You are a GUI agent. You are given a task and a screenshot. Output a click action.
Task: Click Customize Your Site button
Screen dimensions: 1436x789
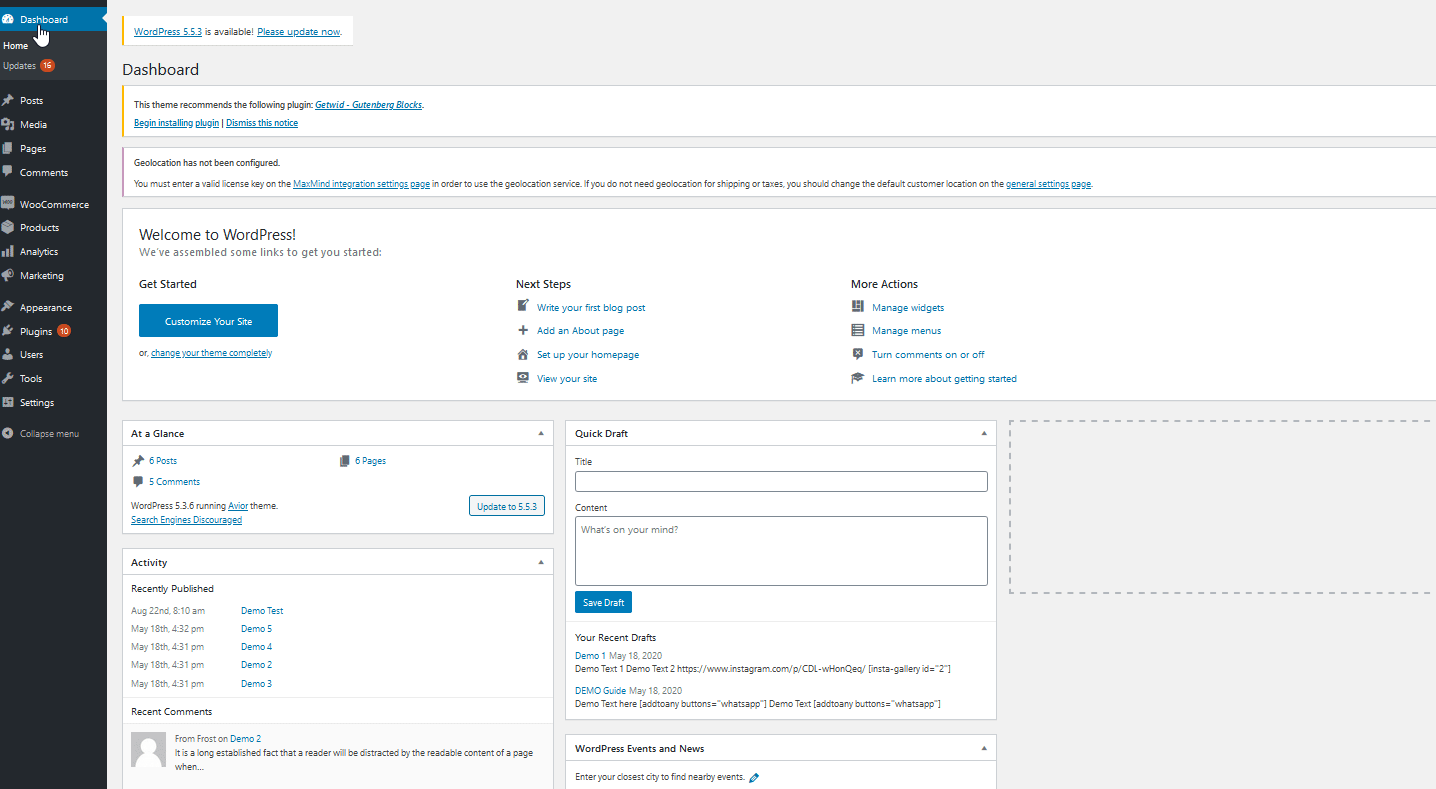(x=208, y=321)
